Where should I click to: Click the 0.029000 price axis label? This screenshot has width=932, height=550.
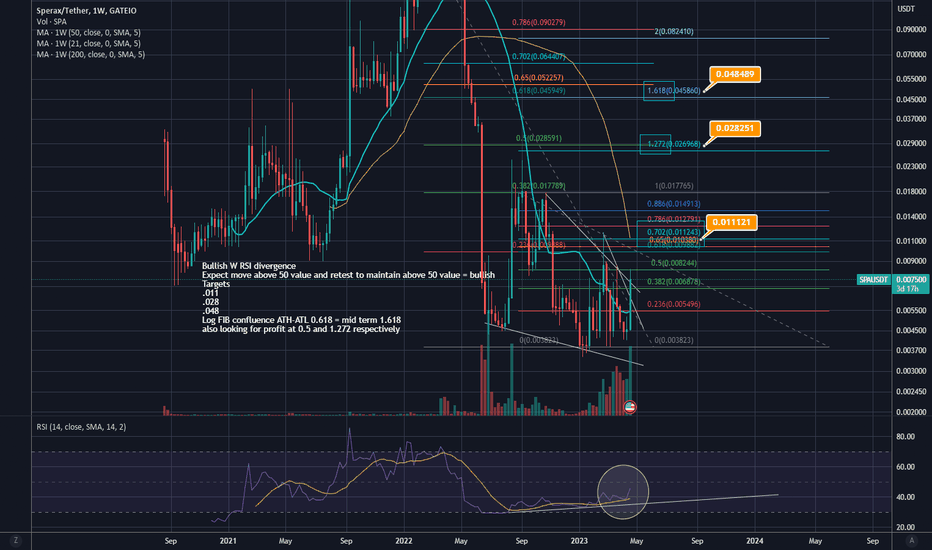tap(911, 144)
